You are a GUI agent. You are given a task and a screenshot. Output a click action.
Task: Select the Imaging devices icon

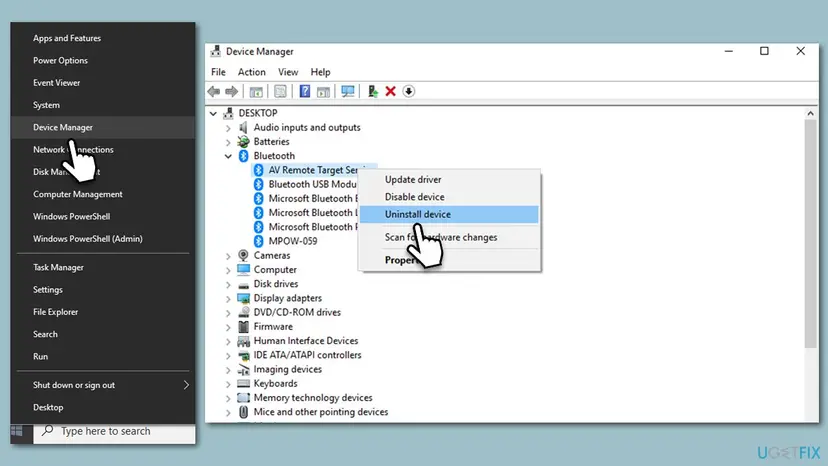tap(243, 369)
